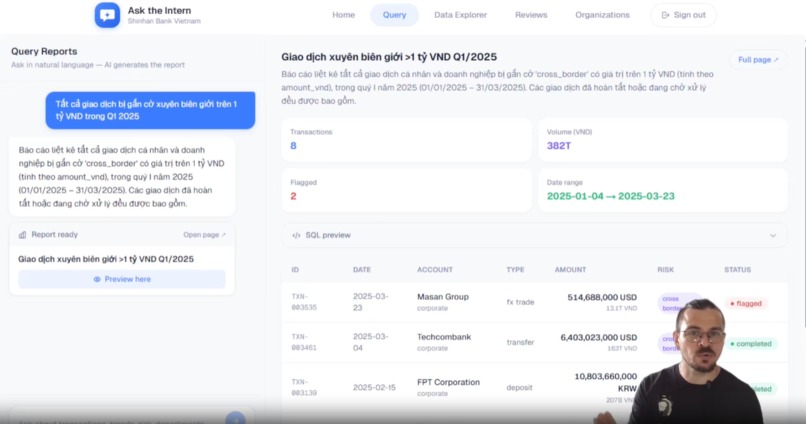
Task: Click the date range 2025-01-04 to 2025-03-23
Action: [611, 196]
